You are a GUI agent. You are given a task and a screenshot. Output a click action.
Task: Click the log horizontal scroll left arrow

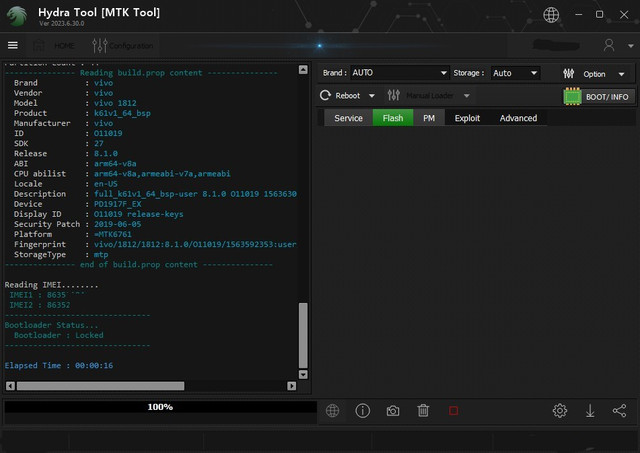[11, 386]
